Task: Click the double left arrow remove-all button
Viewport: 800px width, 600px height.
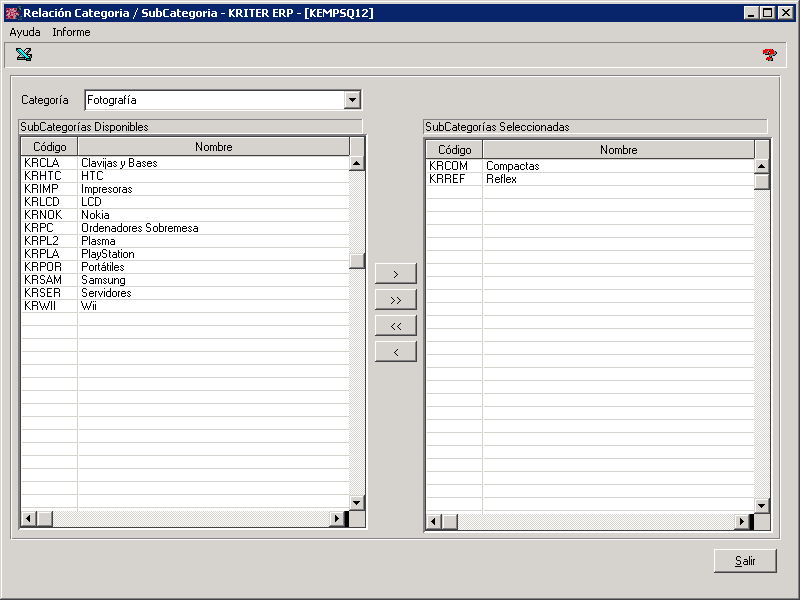Action: click(x=396, y=326)
